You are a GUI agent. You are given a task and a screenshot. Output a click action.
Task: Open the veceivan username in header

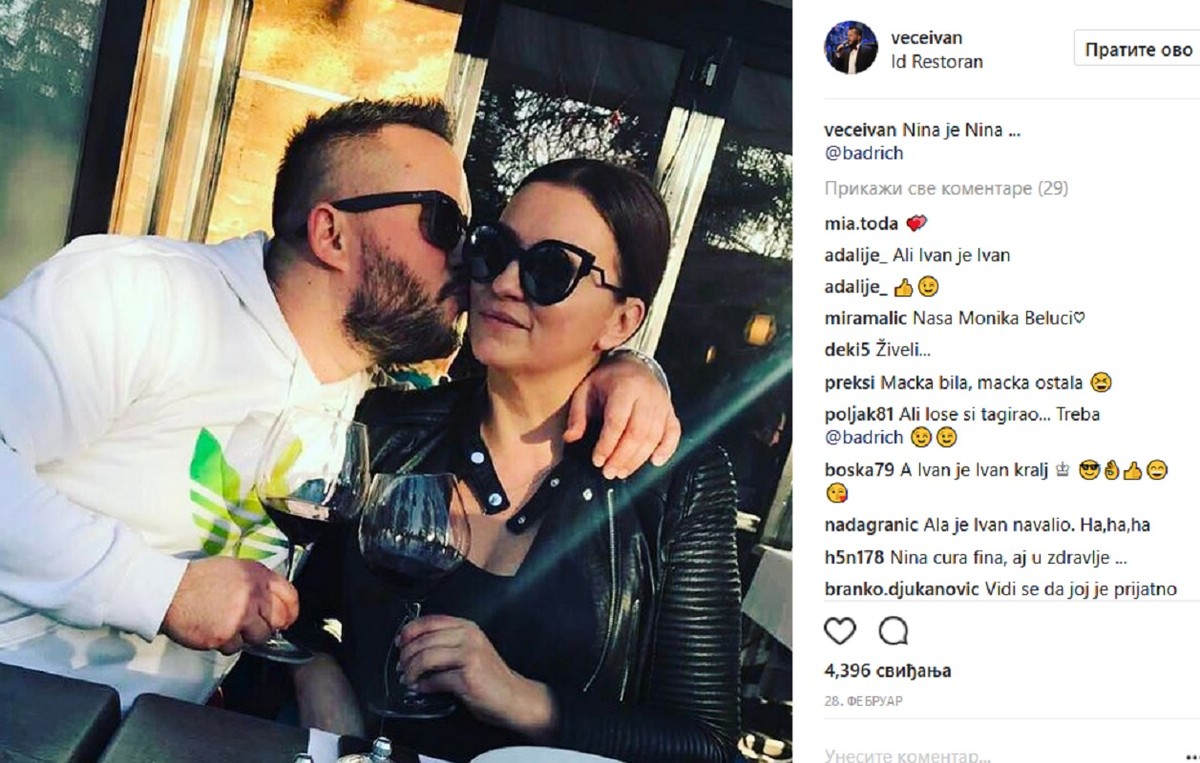(926, 38)
